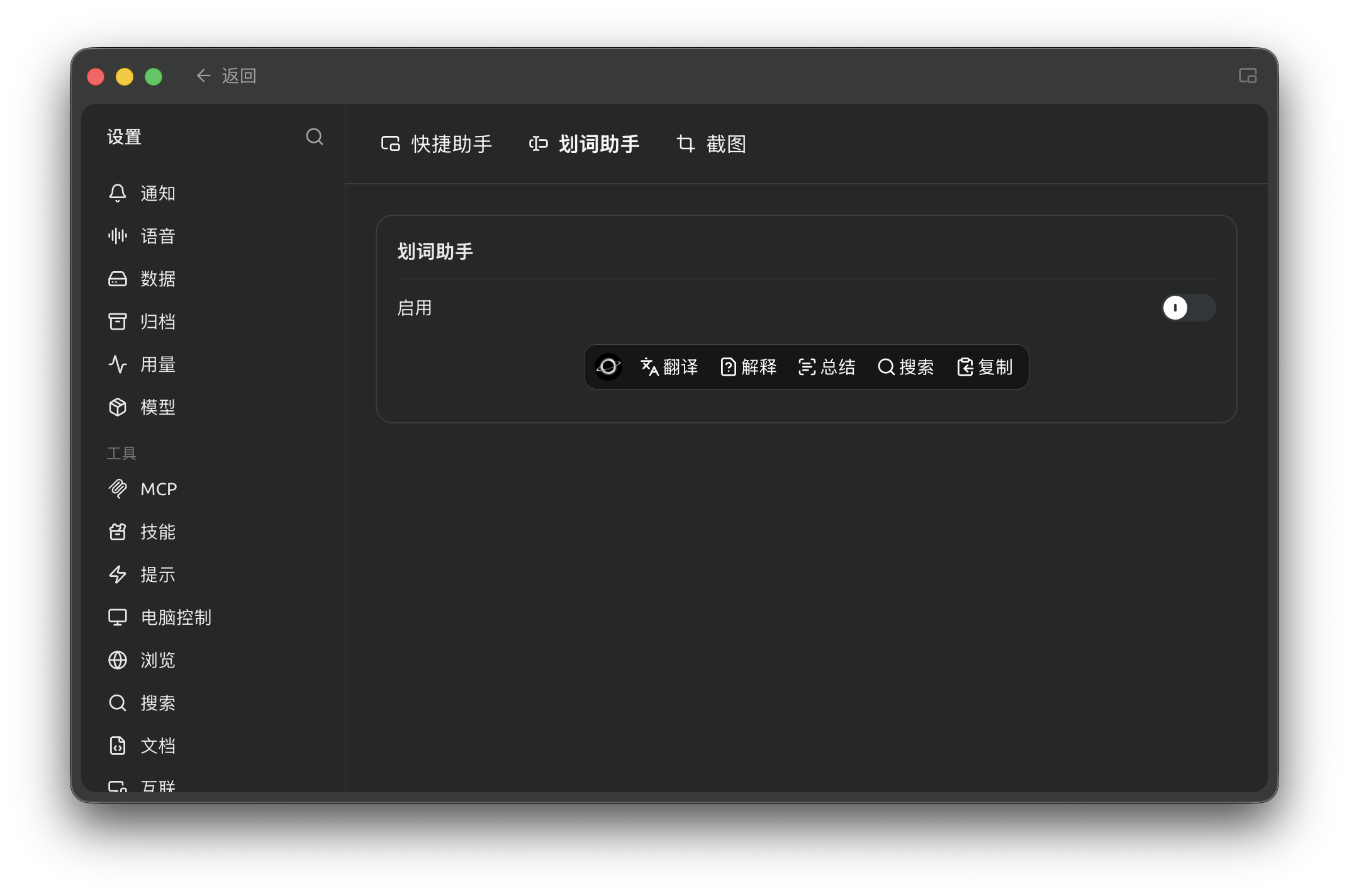This screenshot has height=896, width=1349.
Task: Click the 返回 back button
Action: 226,76
